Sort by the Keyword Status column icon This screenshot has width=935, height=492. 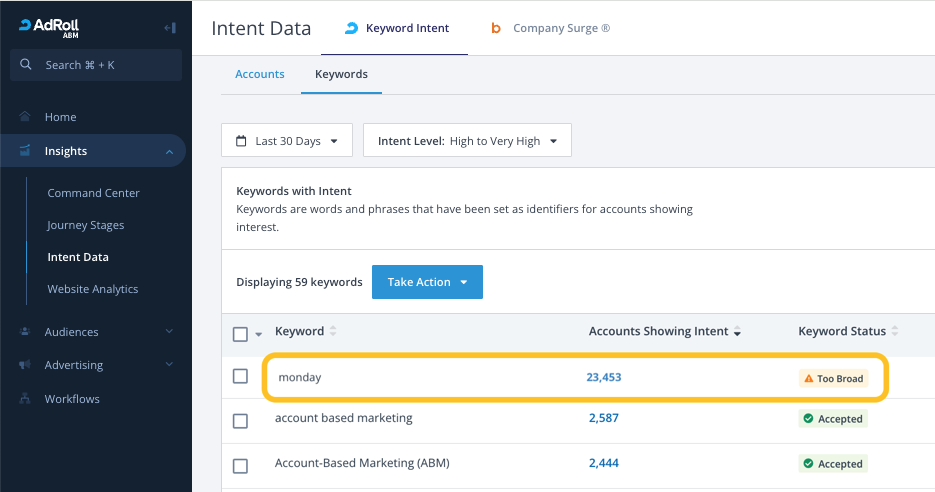[895, 332]
